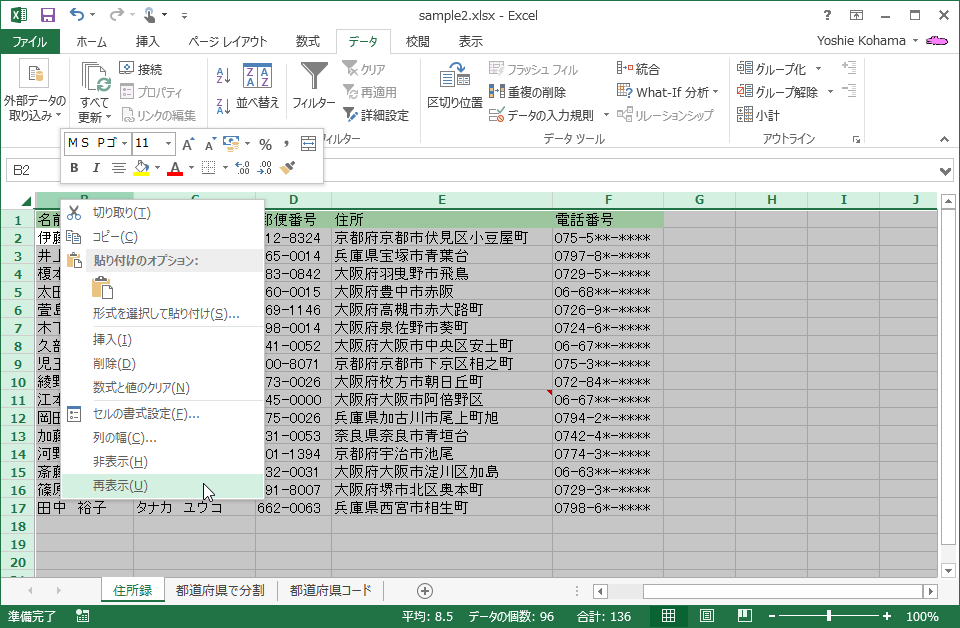Click 小計 subtotal icon
The width and height of the screenshot is (960, 628).
pyautogui.click(x=758, y=114)
